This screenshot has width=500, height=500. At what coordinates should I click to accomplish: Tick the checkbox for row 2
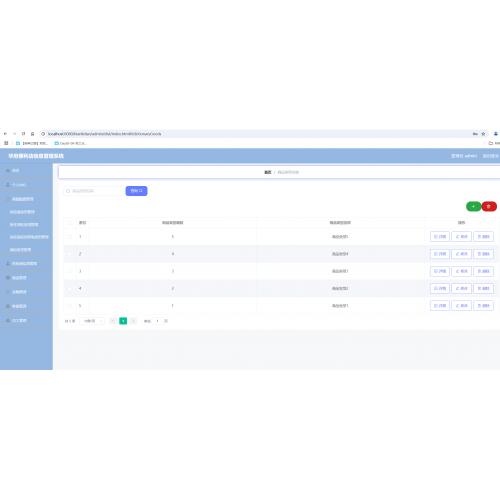70,254
